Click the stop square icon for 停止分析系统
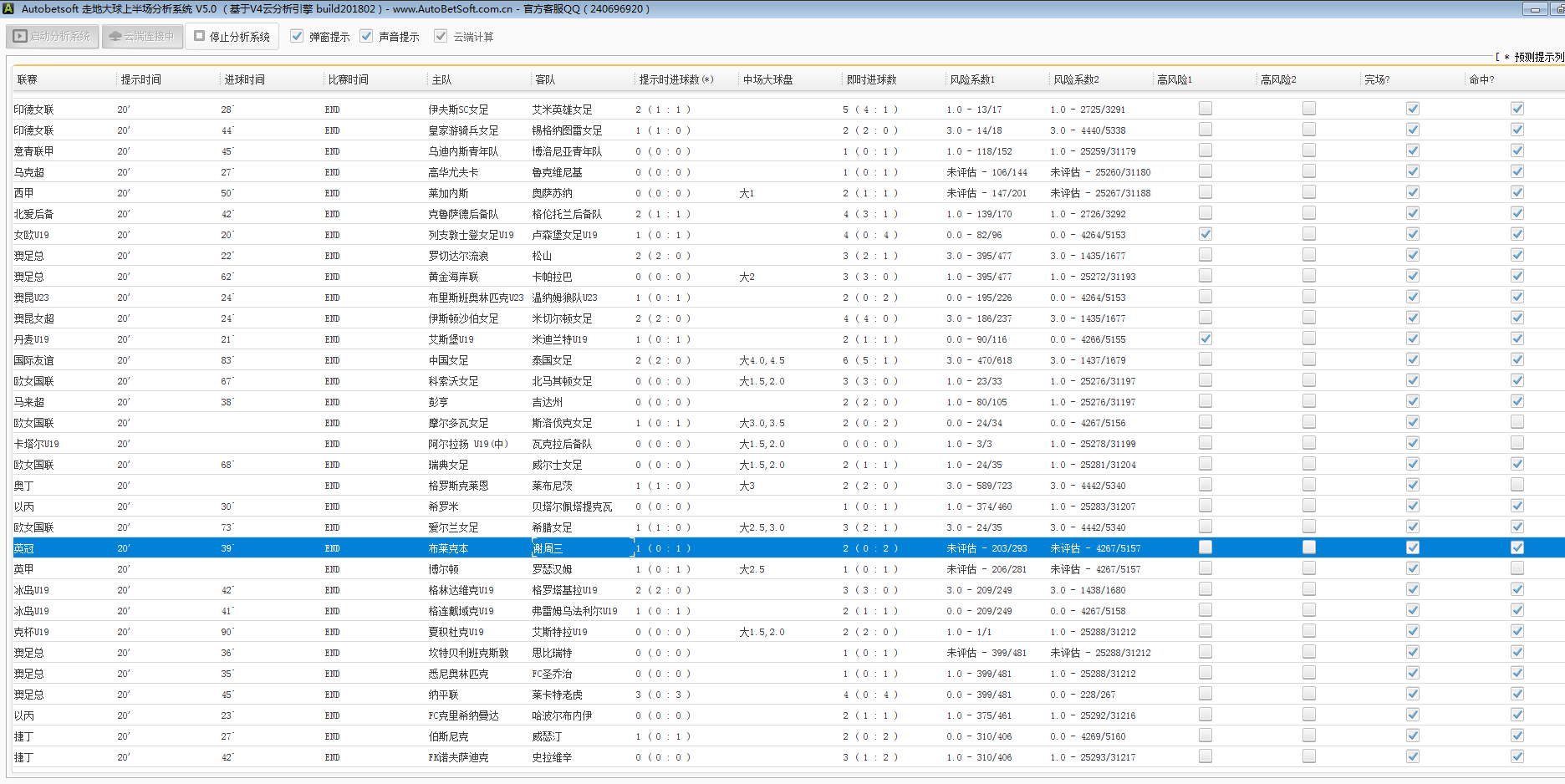1565x784 pixels. point(200,36)
